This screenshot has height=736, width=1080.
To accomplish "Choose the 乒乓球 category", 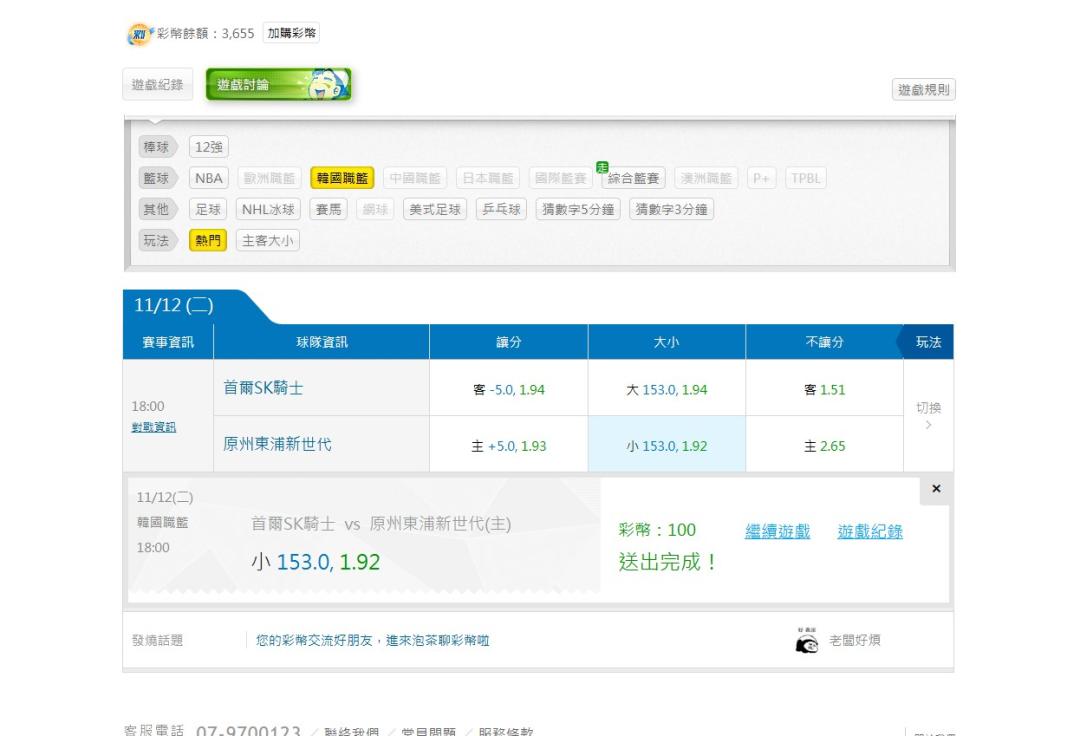I will pyautogui.click(x=501, y=209).
